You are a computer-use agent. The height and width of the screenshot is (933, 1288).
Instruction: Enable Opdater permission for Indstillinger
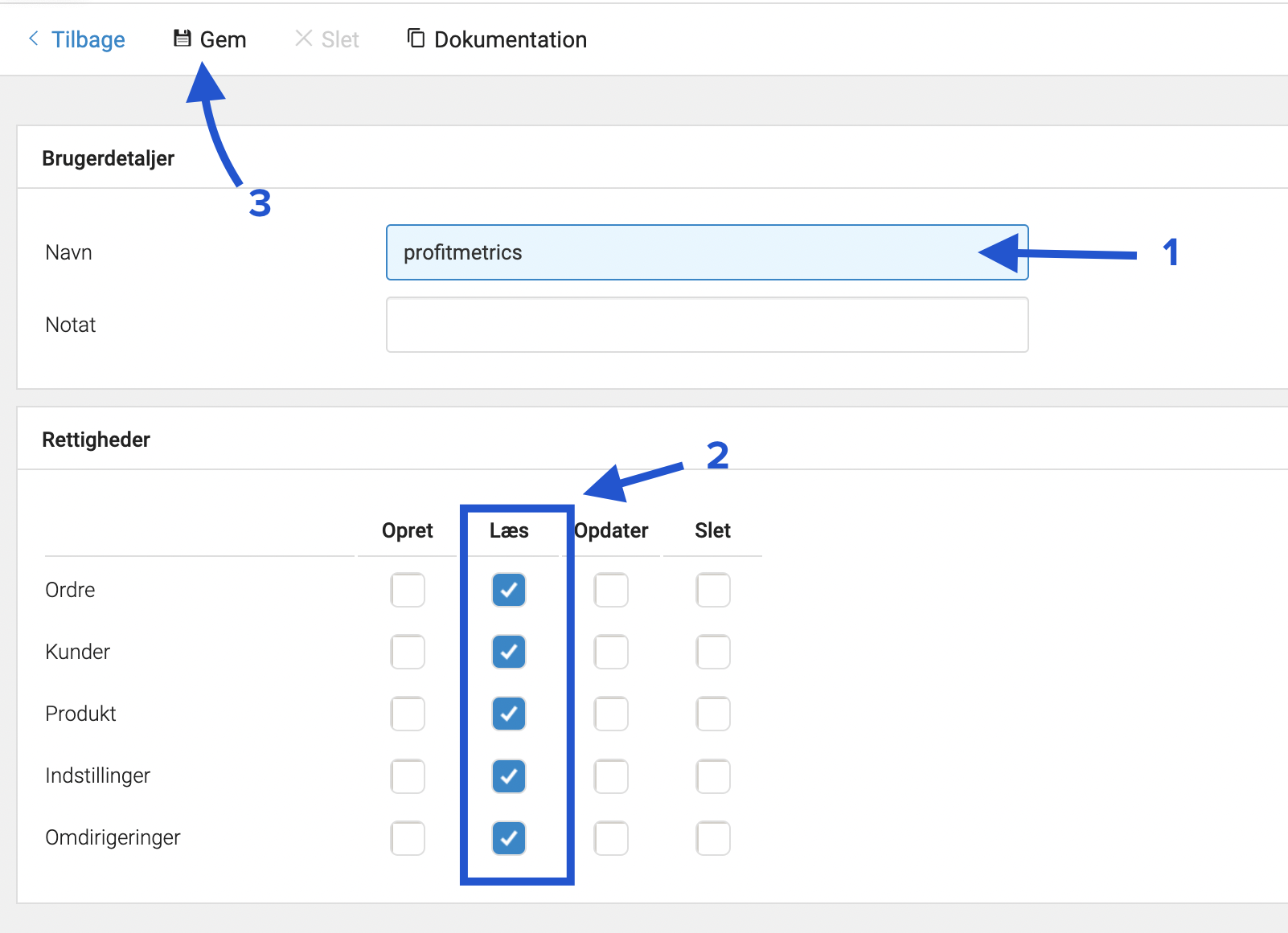click(x=611, y=776)
